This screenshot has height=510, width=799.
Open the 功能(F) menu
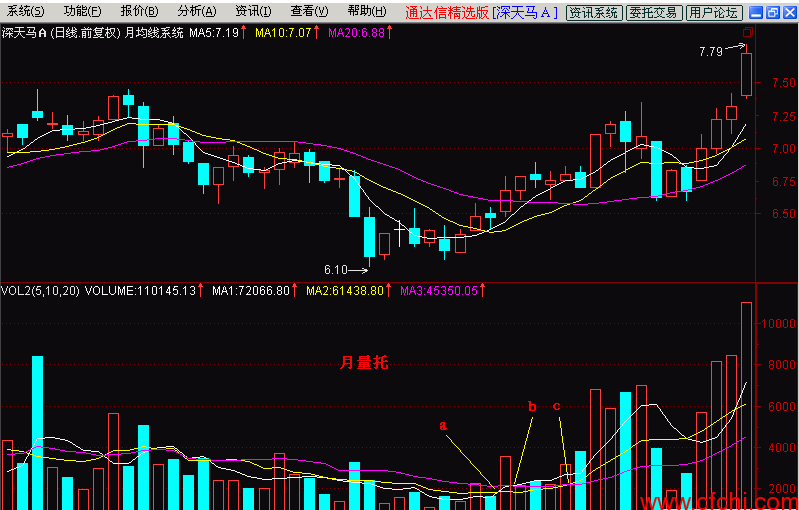pyautogui.click(x=83, y=12)
